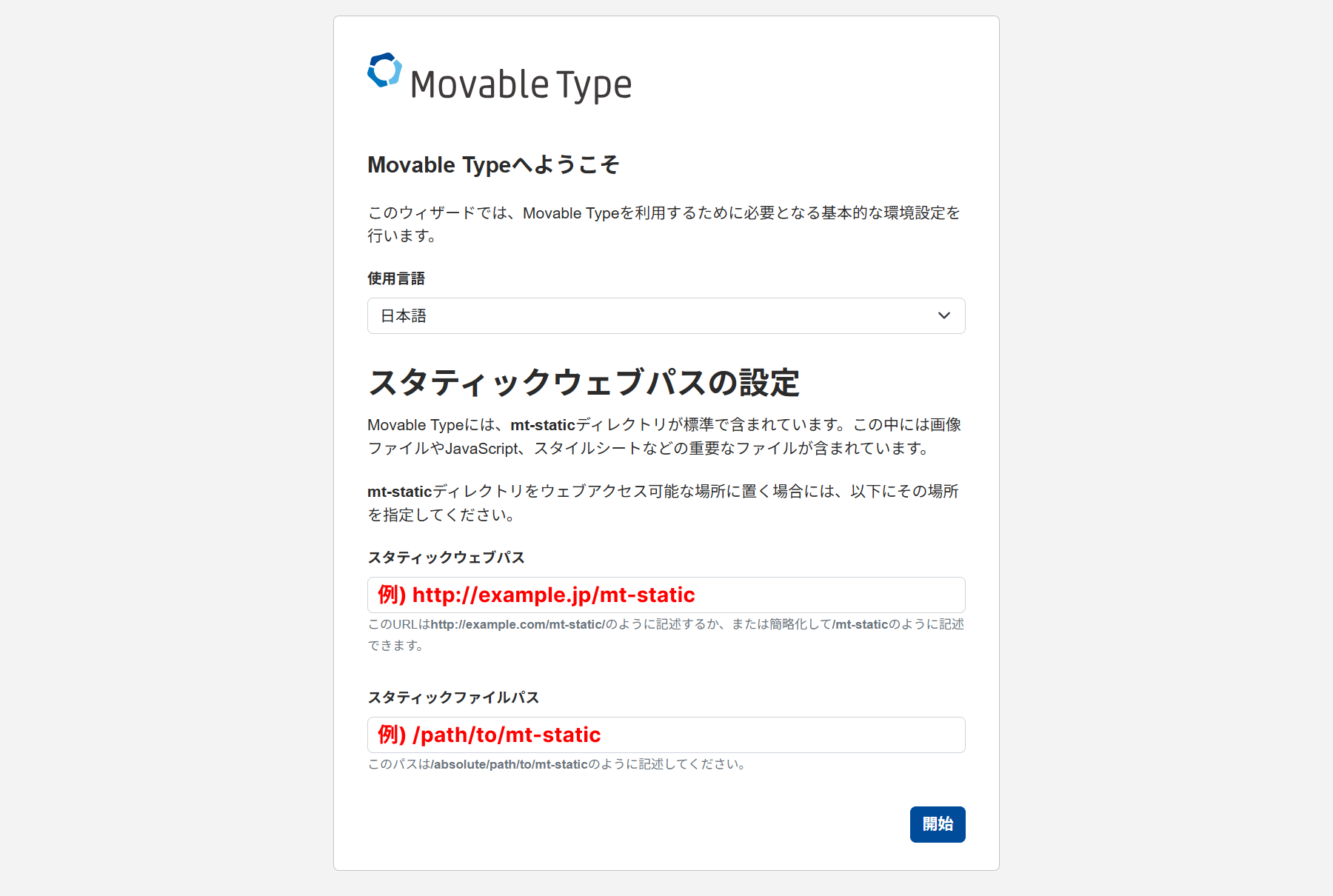1333x896 pixels.
Task: Click the hint text できます。 under the web path field
Action: (x=396, y=646)
